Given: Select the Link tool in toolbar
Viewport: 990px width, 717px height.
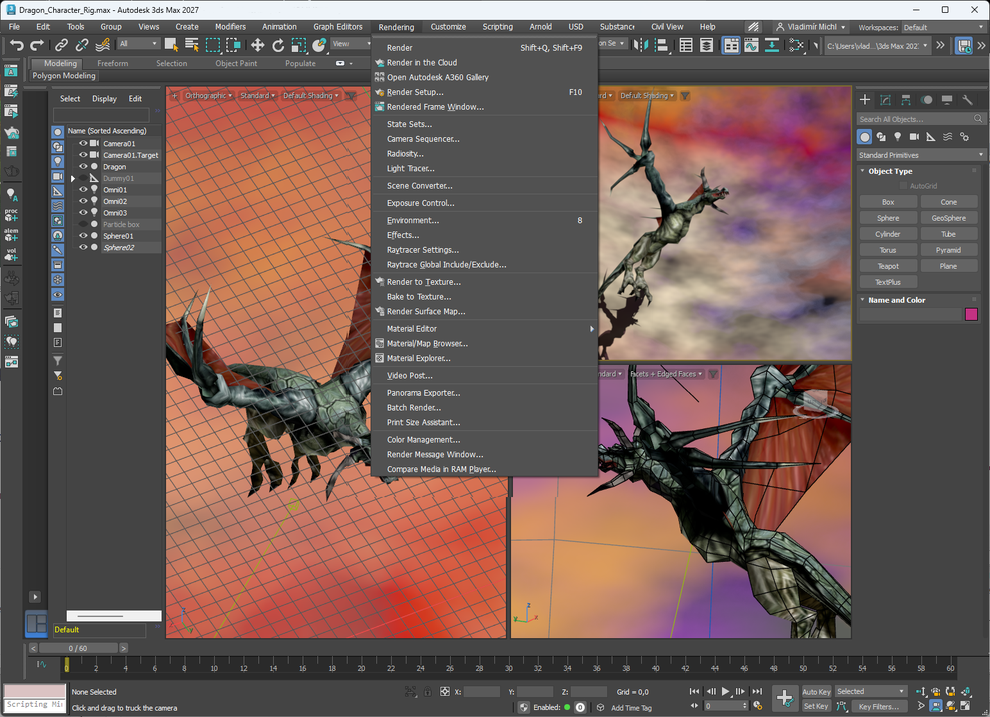Looking at the screenshot, I should click(61, 45).
